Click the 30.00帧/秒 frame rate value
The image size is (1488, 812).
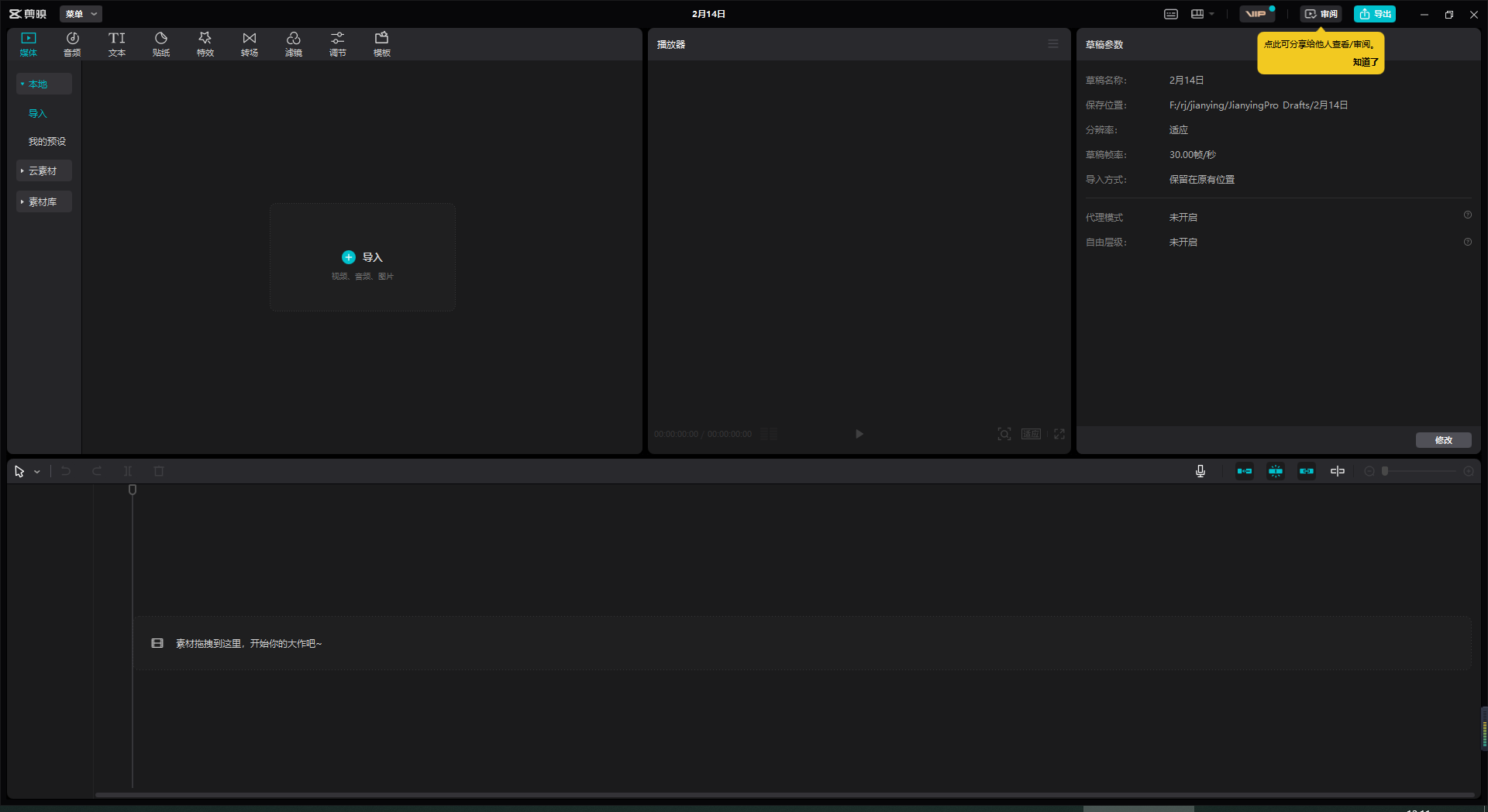tap(1193, 155)
